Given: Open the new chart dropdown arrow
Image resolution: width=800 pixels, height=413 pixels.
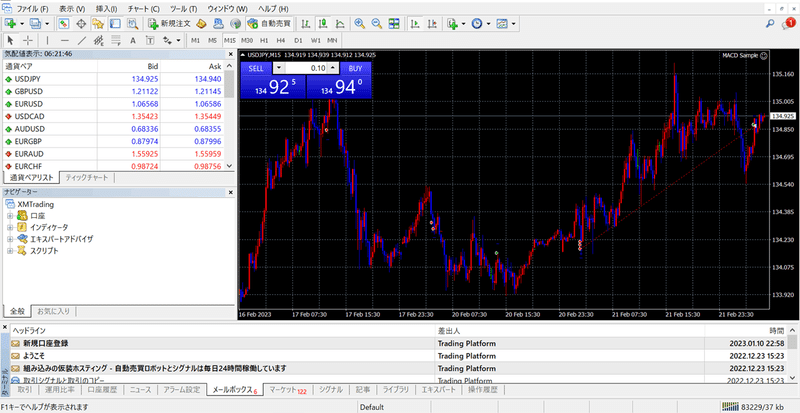Looking at the screenshot, I should [x=22, y=23].
